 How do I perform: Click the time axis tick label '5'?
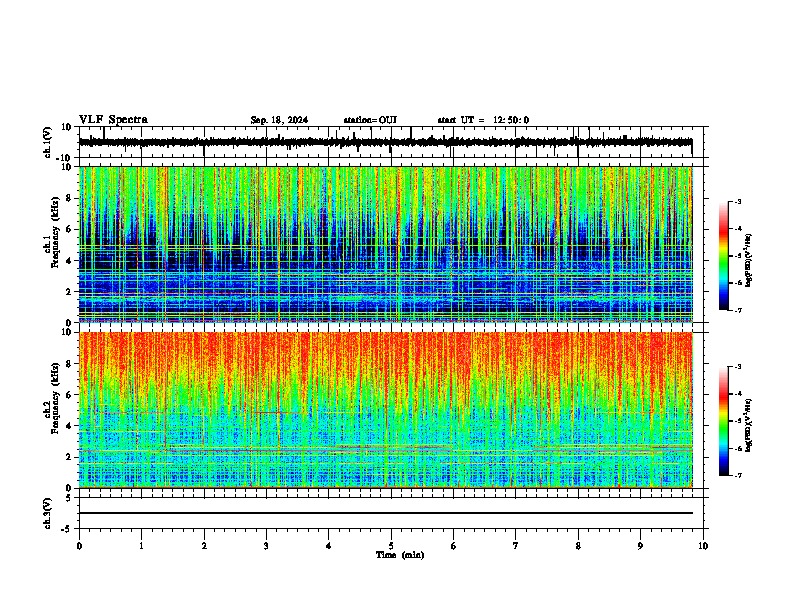pos(391,546)
